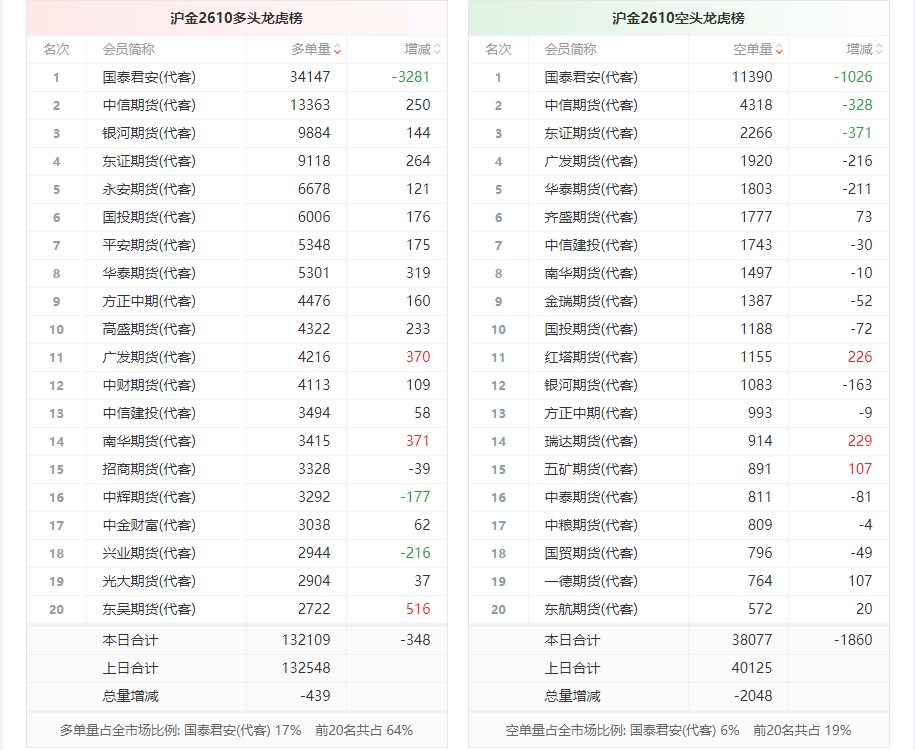
Task: Click 名次 header in short table
Action: pyautogui.click(x=498, y=50)
